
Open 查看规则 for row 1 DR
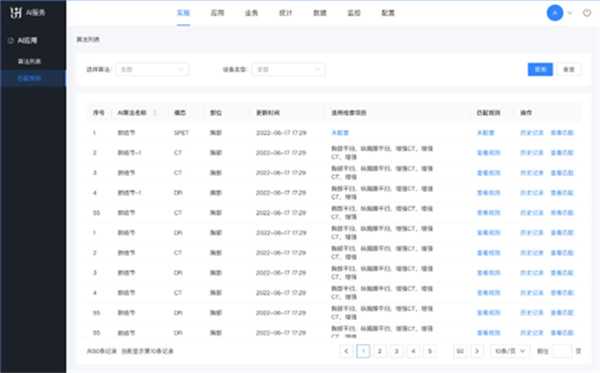[489, 233]
